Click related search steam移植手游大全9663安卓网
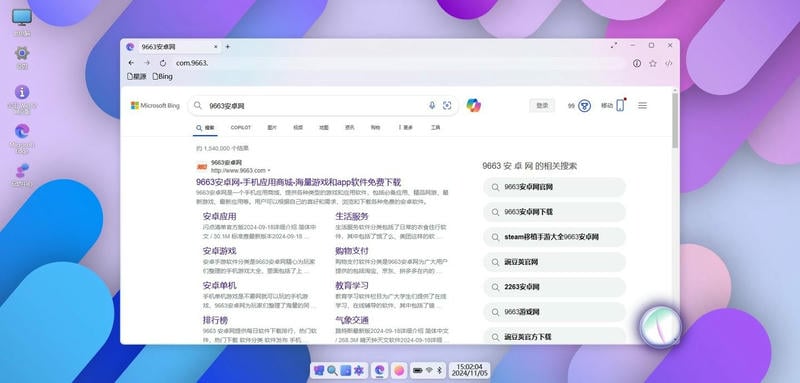800x383 pixels. coord(554,237)
